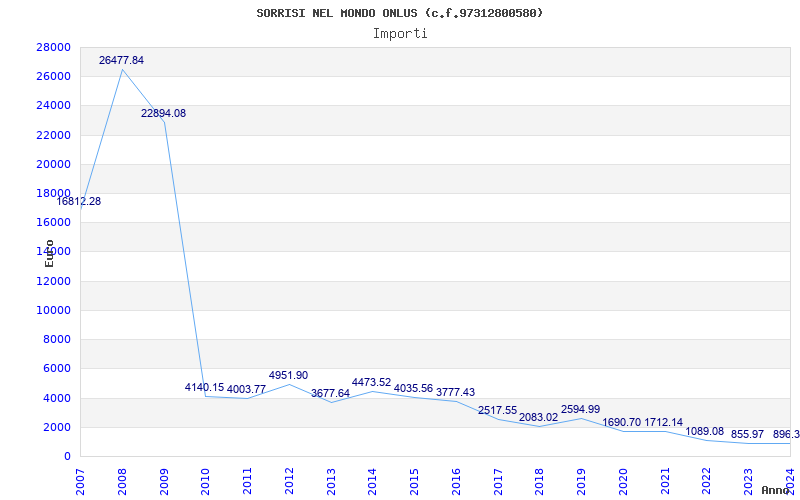Select the y-axis value 20000

click(53, 164)
